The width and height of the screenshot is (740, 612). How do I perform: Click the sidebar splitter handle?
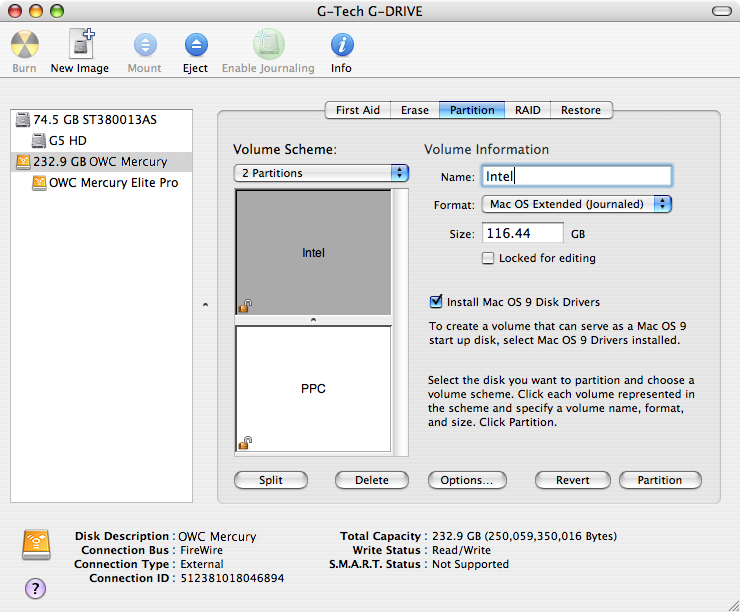click(205, 305)
